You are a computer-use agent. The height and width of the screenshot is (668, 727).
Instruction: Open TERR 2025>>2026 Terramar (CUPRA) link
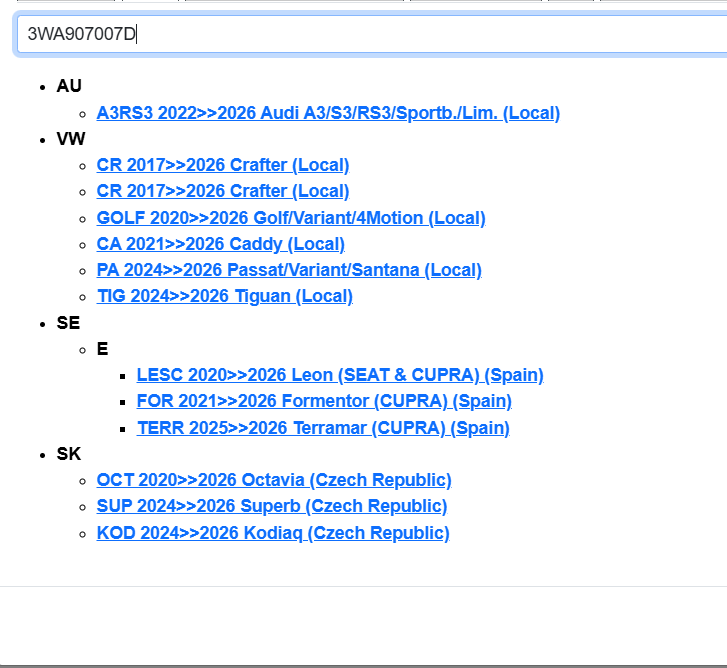click(x=323, y=428)
